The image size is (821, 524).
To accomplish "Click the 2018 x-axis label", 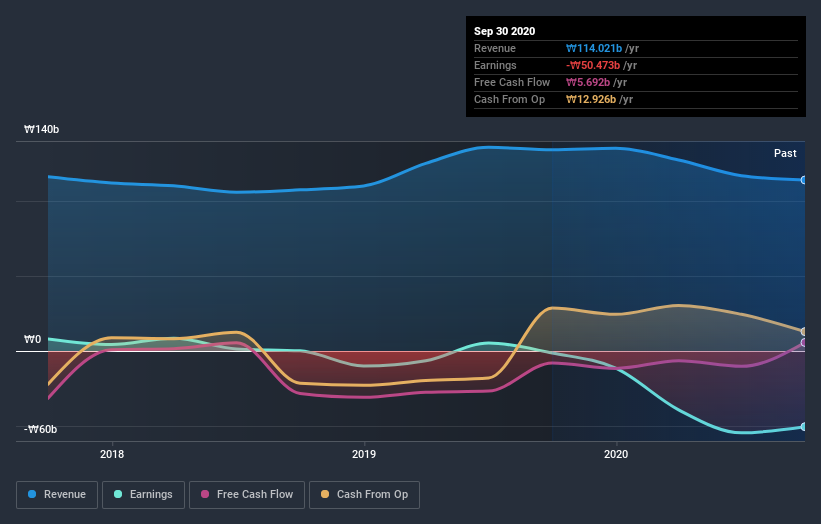I will [x=112, y=454].
